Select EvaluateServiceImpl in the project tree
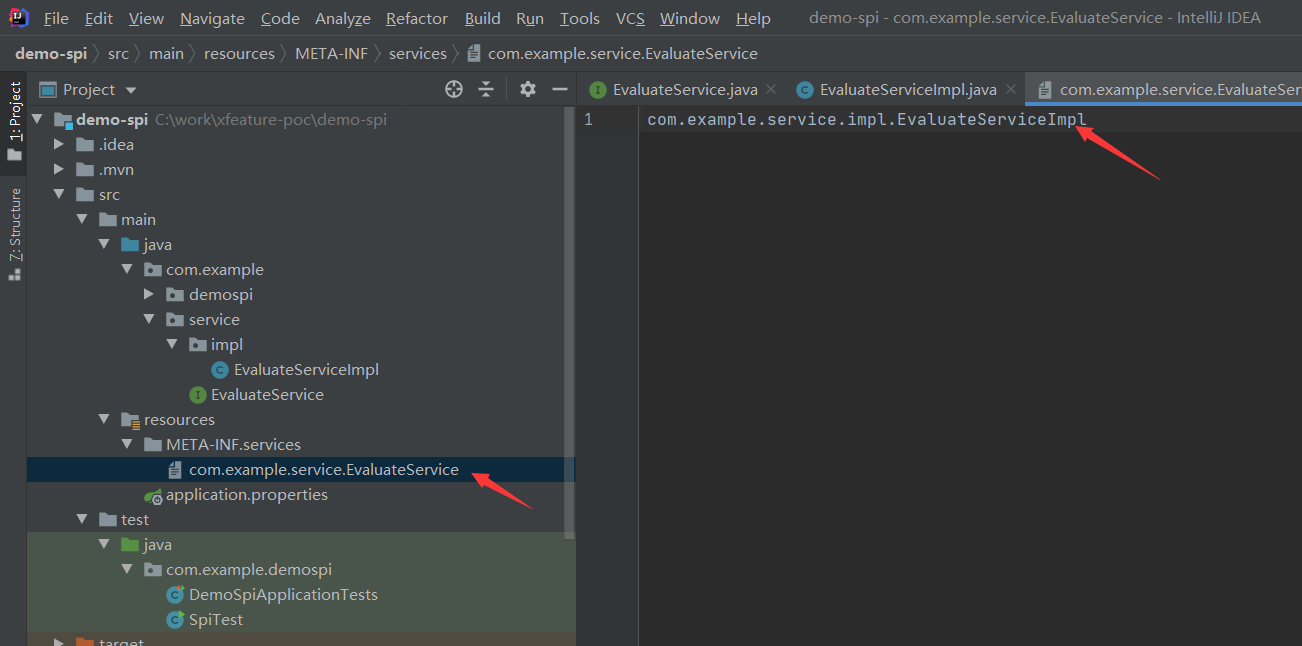Viewport: 1302px width, 646px height. click(x=306, y=370)
